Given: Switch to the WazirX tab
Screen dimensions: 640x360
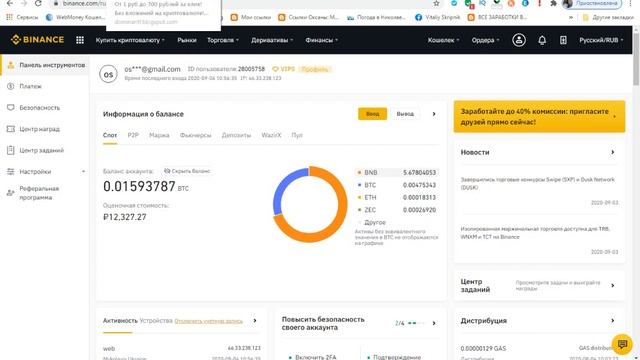Looking at the screenshot, I should pyautogui.click(x=271, y=135).
